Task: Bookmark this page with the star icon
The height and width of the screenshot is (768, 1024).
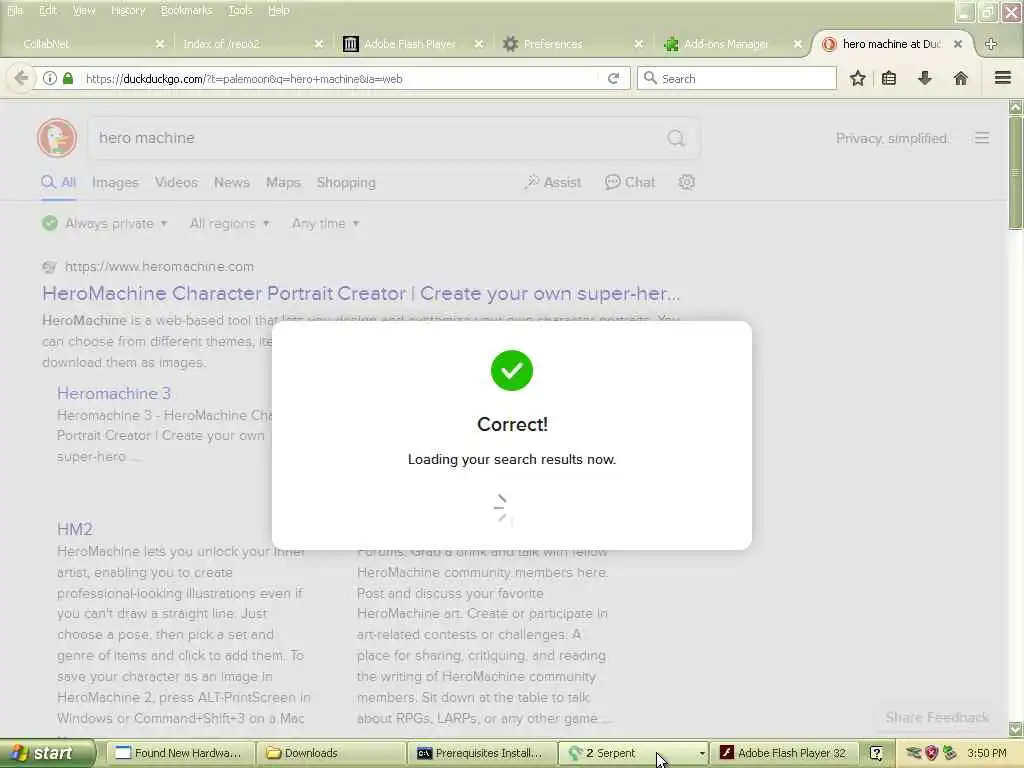Action: click(x=857, y=78)
